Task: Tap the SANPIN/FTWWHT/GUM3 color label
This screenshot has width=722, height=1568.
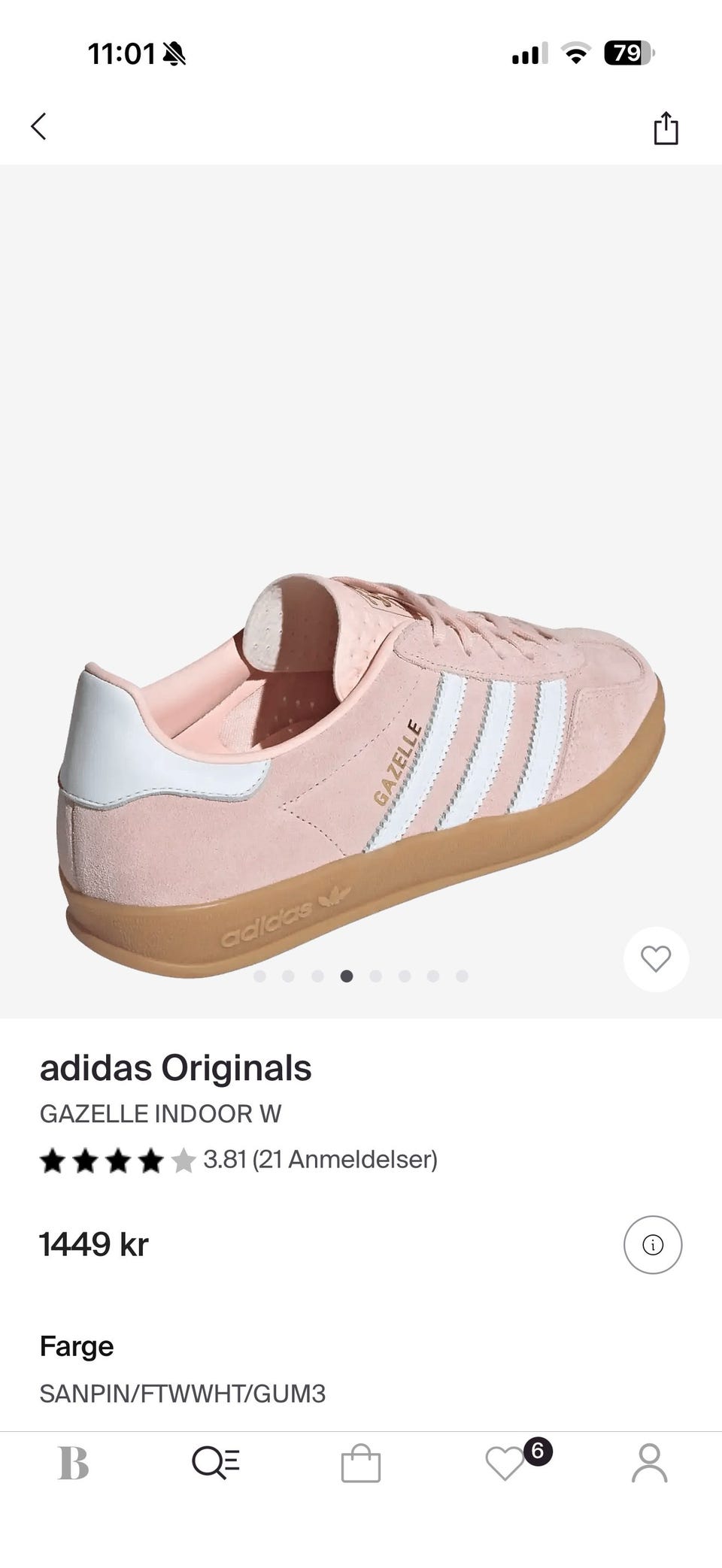Action: coord(183,1394)
